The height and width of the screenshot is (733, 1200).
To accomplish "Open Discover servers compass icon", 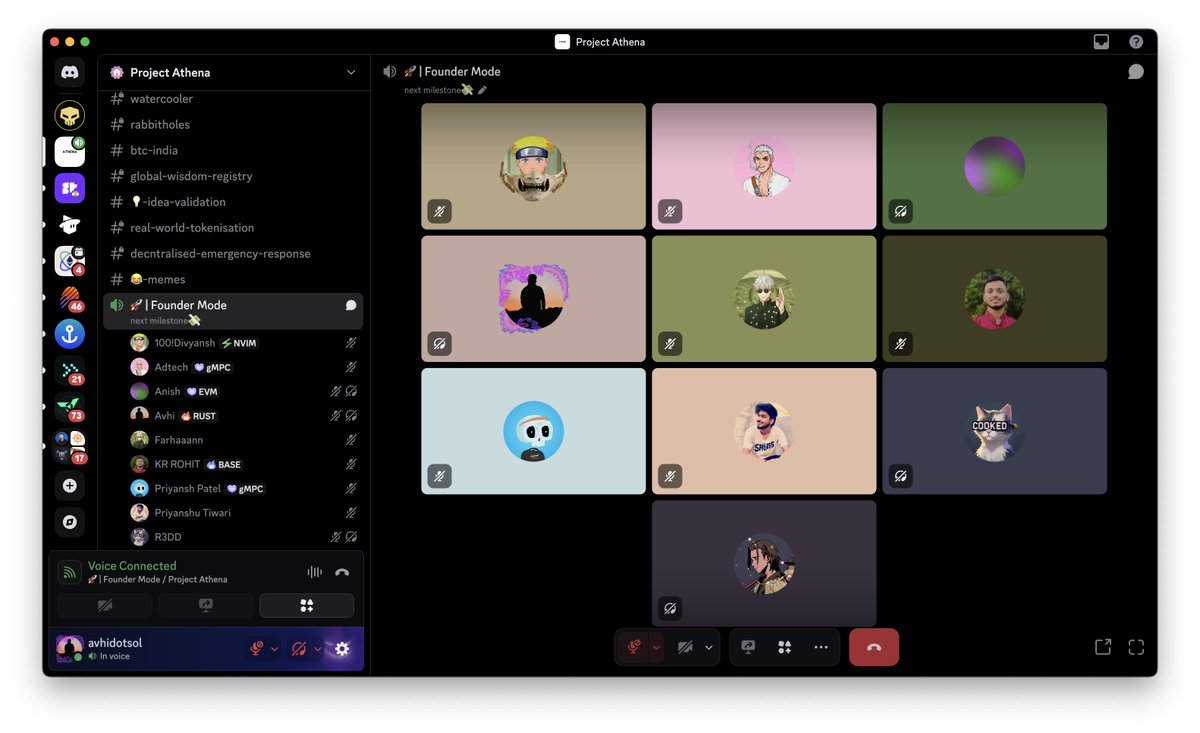I will tap(70, 522).
